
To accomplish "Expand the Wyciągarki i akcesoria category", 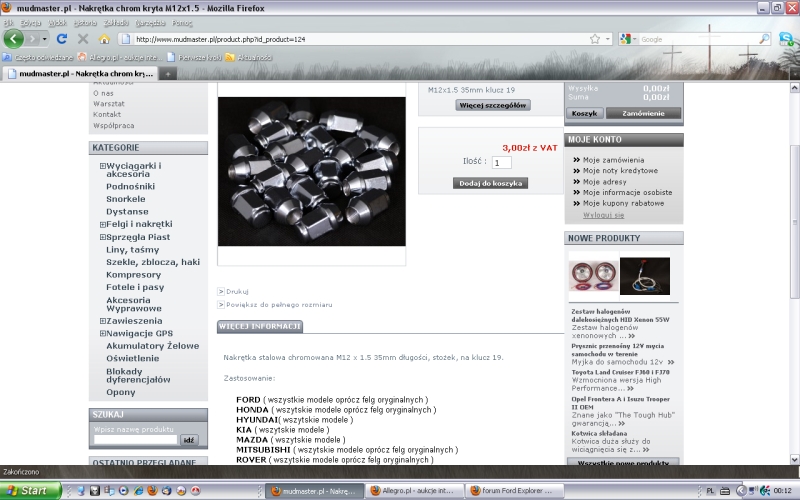I will 102,166.
